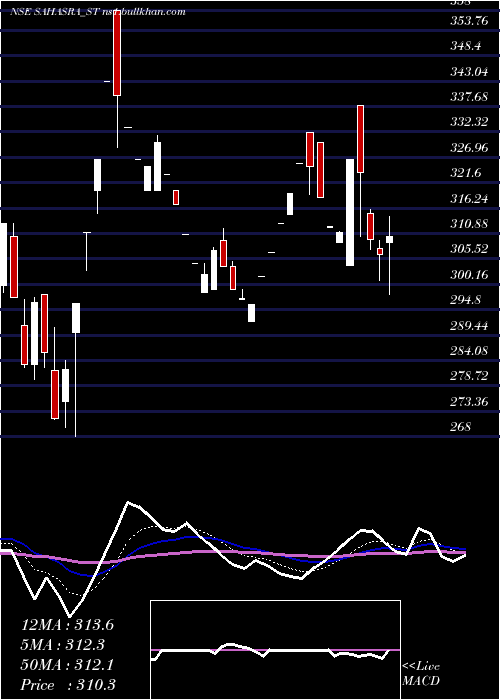The height and width of the screenshot is (700, 500).
Task: Click the <<Live MACD label
Action: pyautogui.click(x=421, y=674)
